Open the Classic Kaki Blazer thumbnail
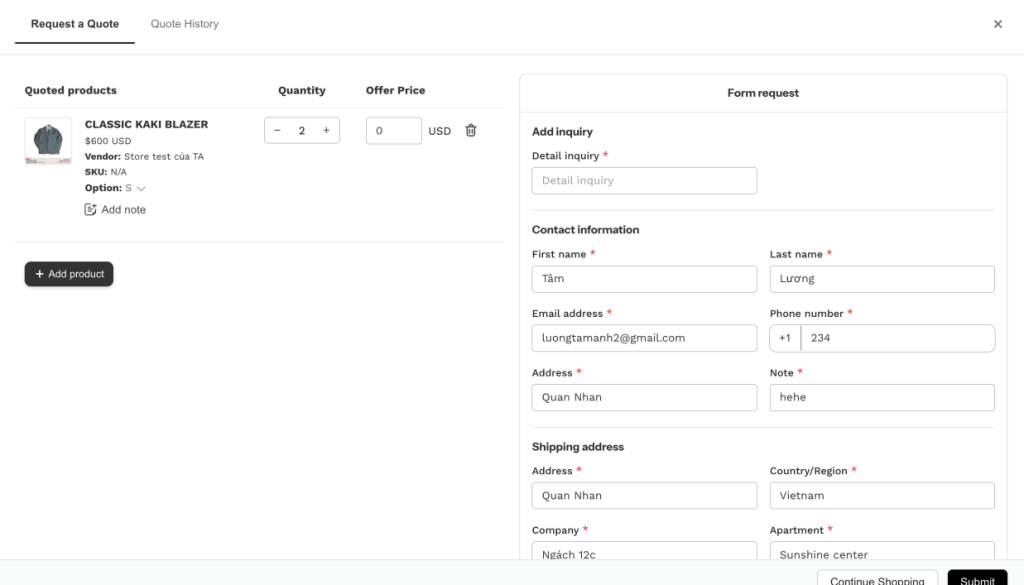The width and height of the screenshot is (1024, 585). (48, 141)
